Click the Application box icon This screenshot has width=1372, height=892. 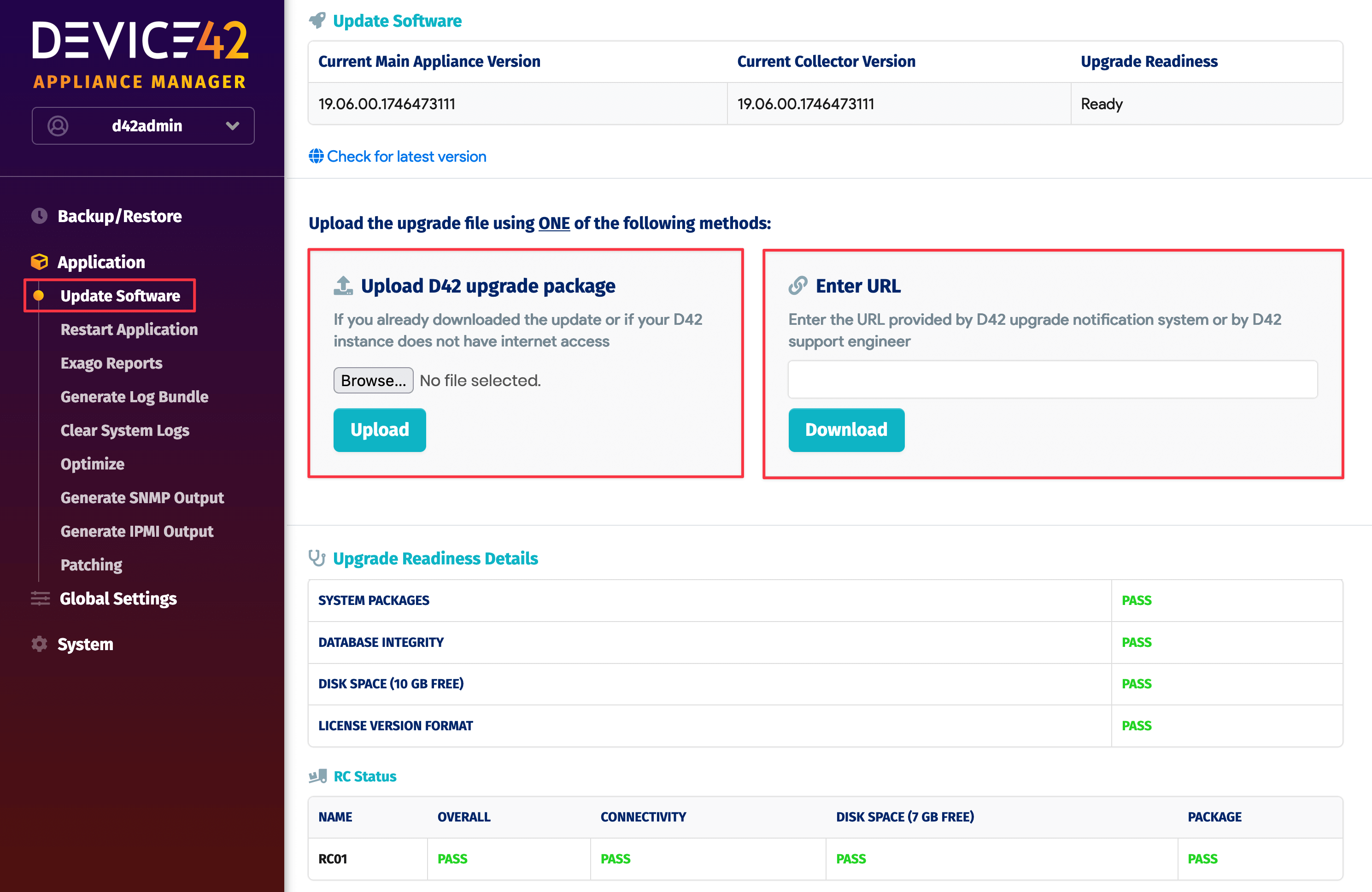click(39, 262)
